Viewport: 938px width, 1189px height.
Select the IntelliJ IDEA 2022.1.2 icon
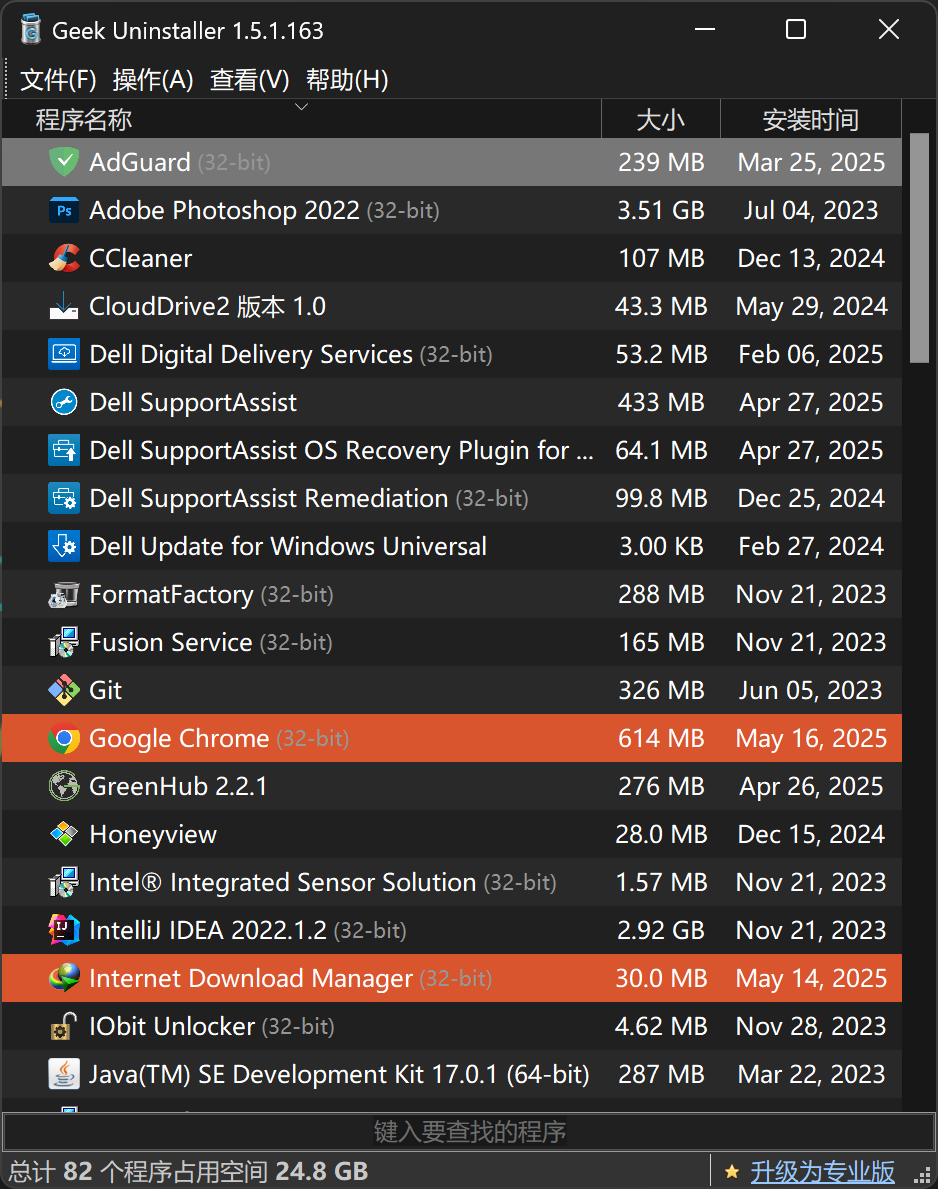64,930
